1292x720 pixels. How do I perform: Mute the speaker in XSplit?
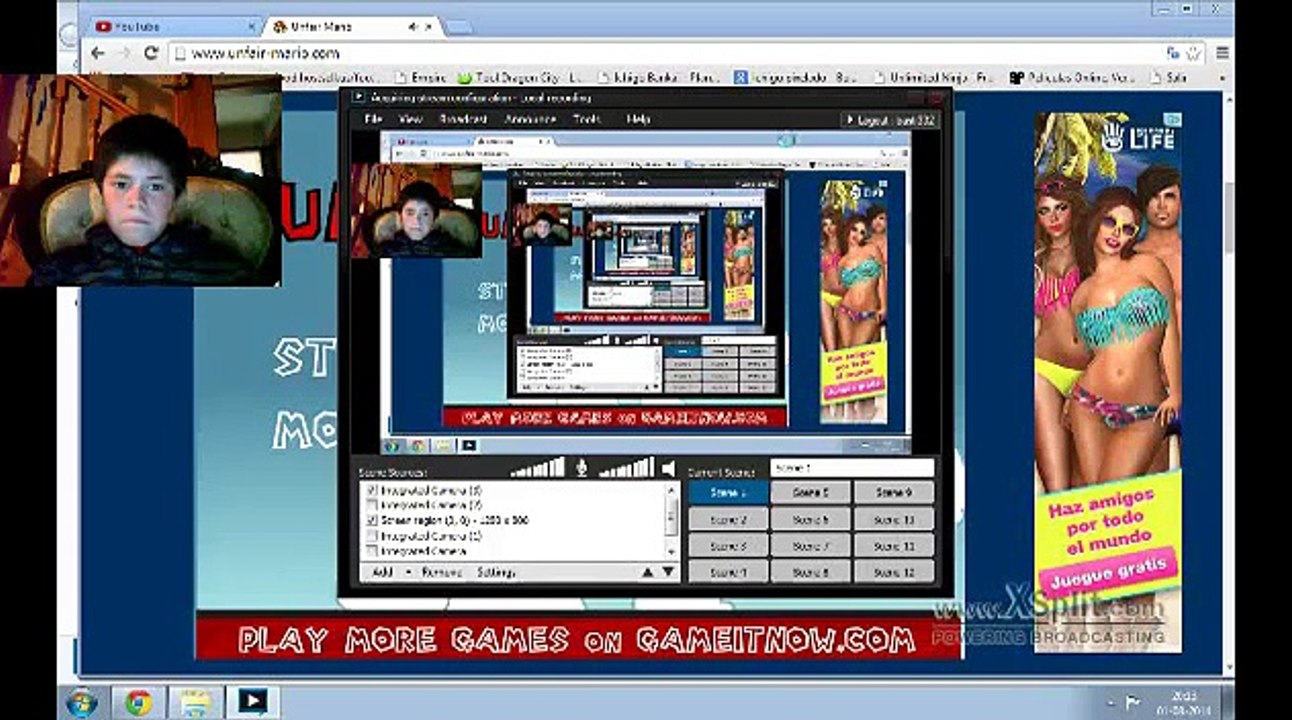point(668,467)
